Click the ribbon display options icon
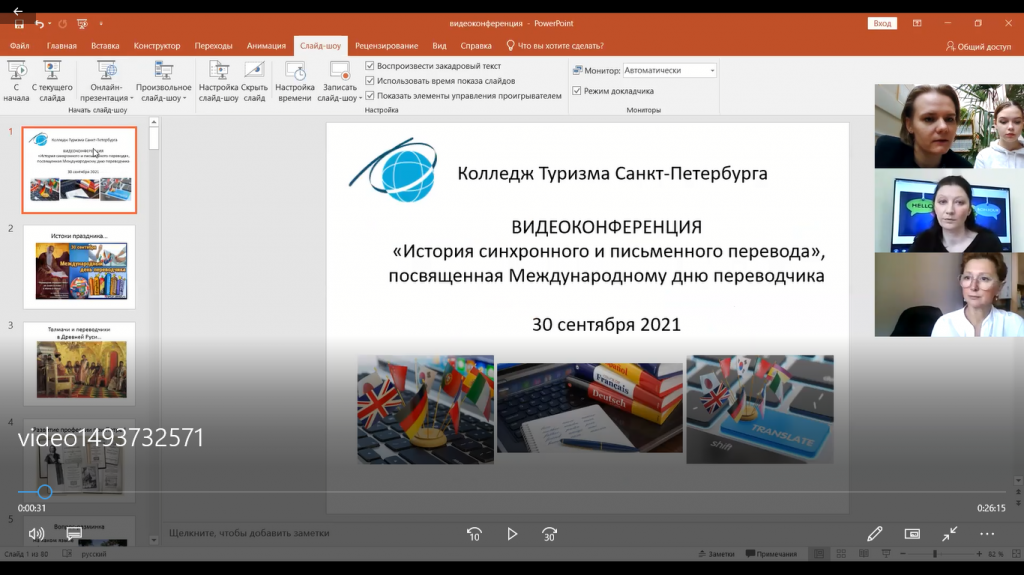This screenshot has height=575, width=1024. 917,24
